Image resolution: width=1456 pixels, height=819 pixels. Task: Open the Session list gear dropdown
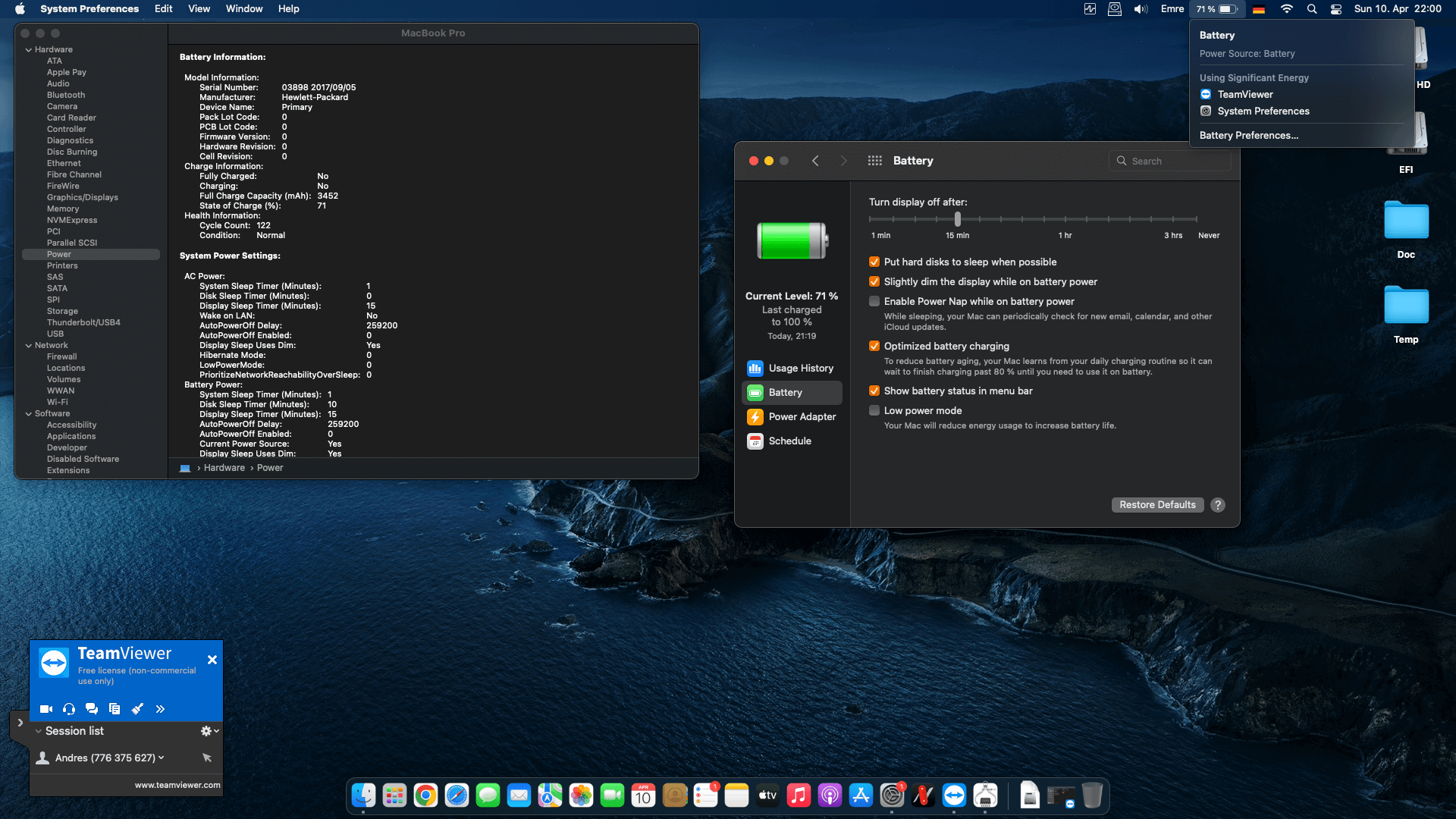(x=209, y=731)
